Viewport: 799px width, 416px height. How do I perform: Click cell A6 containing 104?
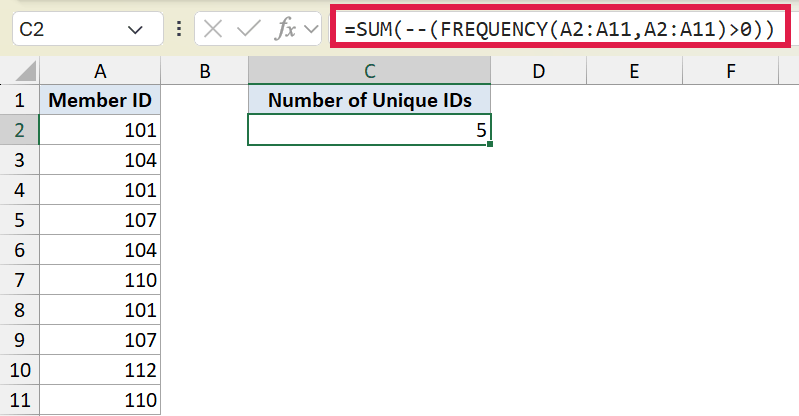click(100, 250)
